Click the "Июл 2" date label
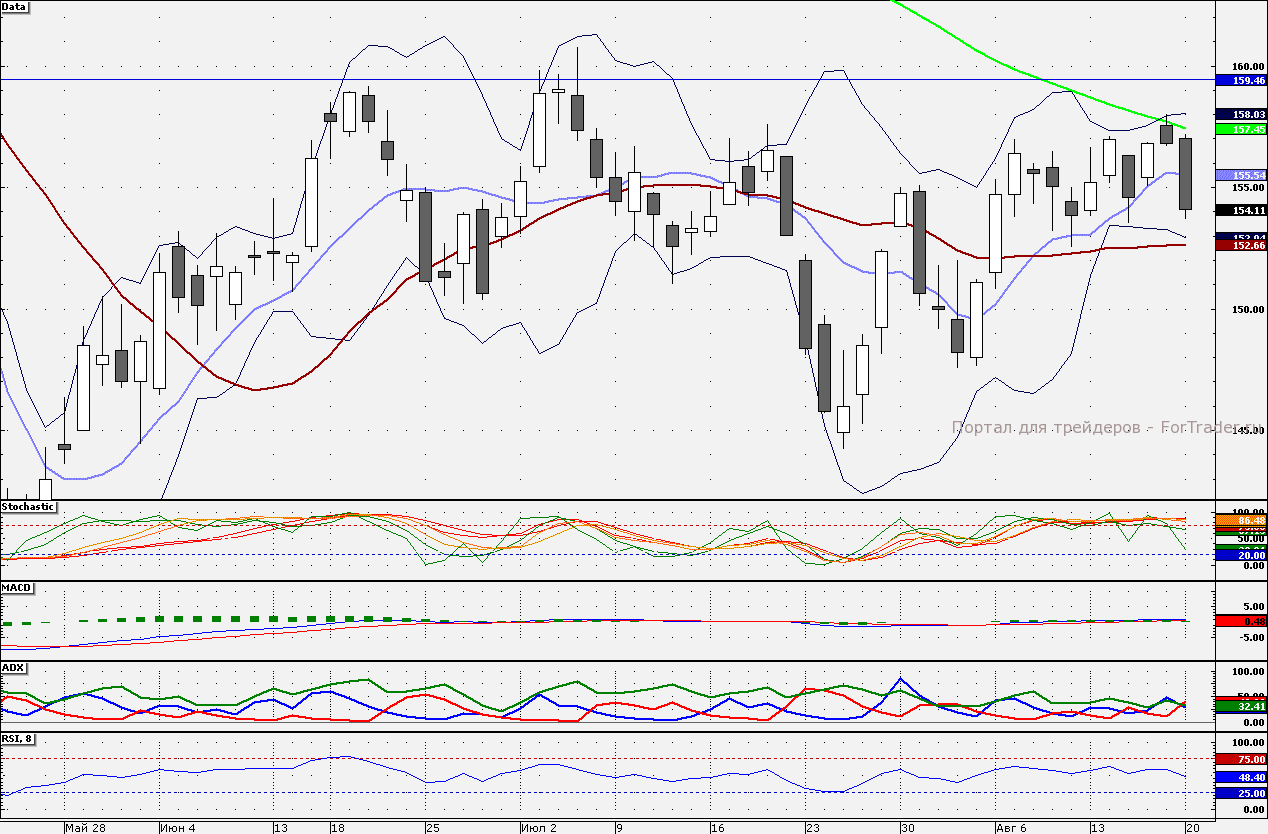Viewport: 1268px width, 834px height. [539, 828]
